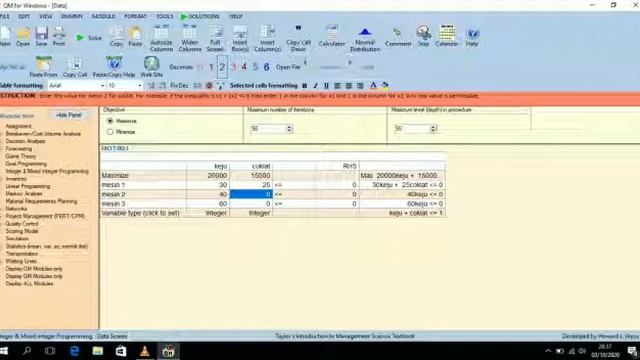Open the Tools menu
This screenshot has height=360, width=640.
[165, 16]
